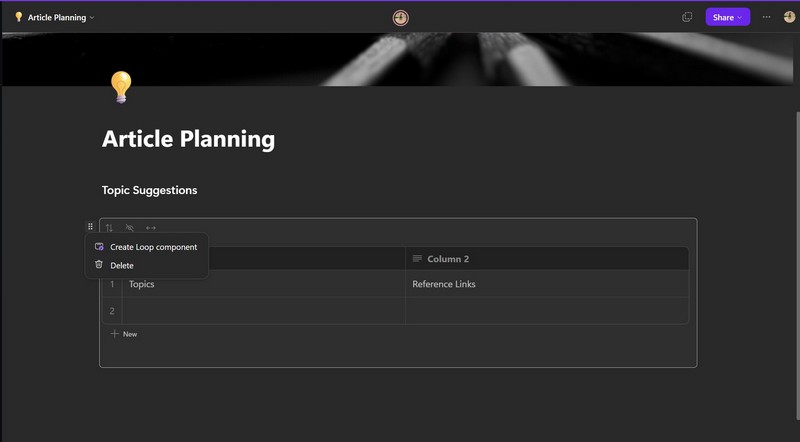Click the six-dot drag handle beside the table
The width and height of the screenshot is (800, 442).
tap(90, 227)
